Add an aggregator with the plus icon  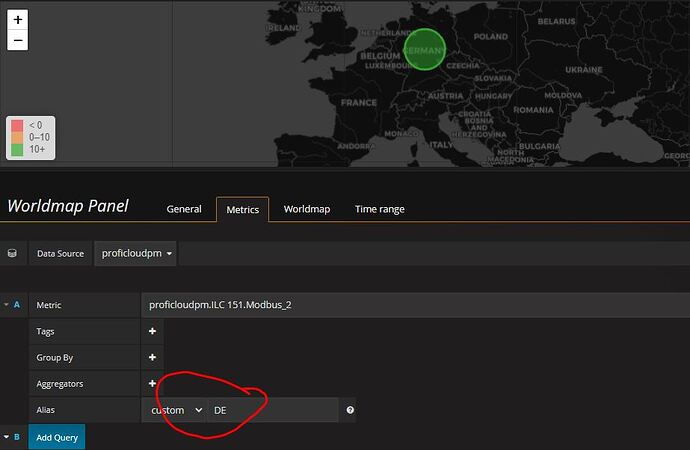(x=152, y=384)
